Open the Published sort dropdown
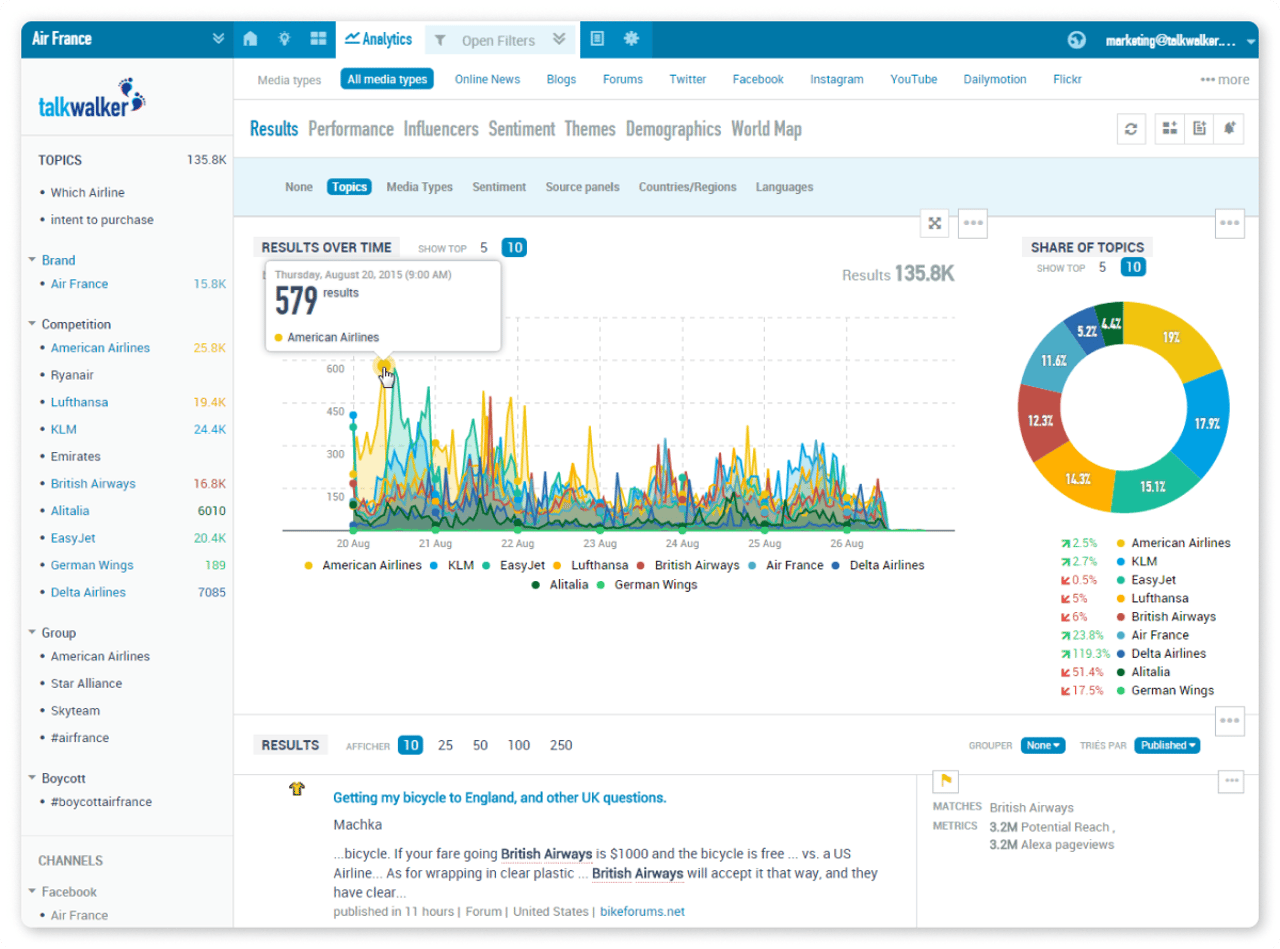Viewport: 1280px width, 949px height. (1166, 745)
